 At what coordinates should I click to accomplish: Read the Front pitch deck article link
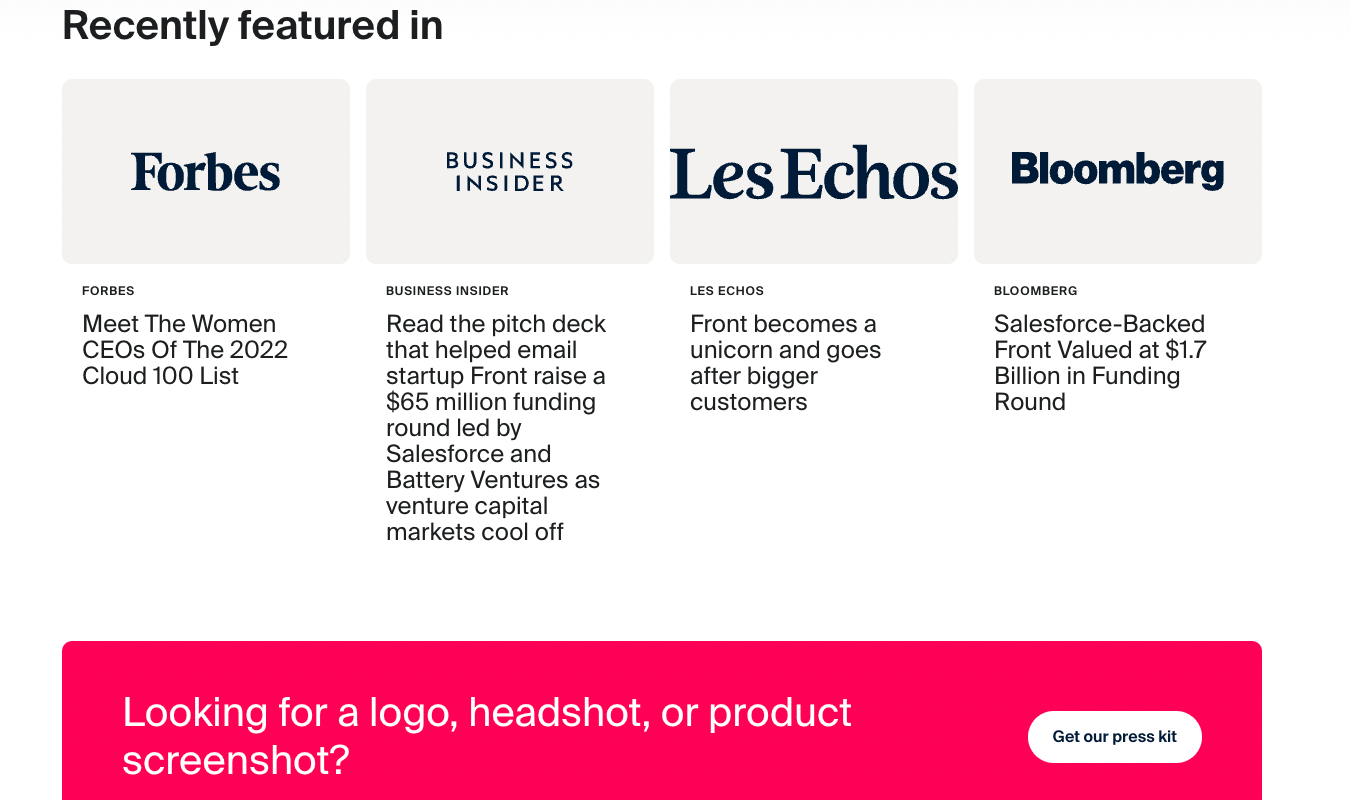coord(495,428)
